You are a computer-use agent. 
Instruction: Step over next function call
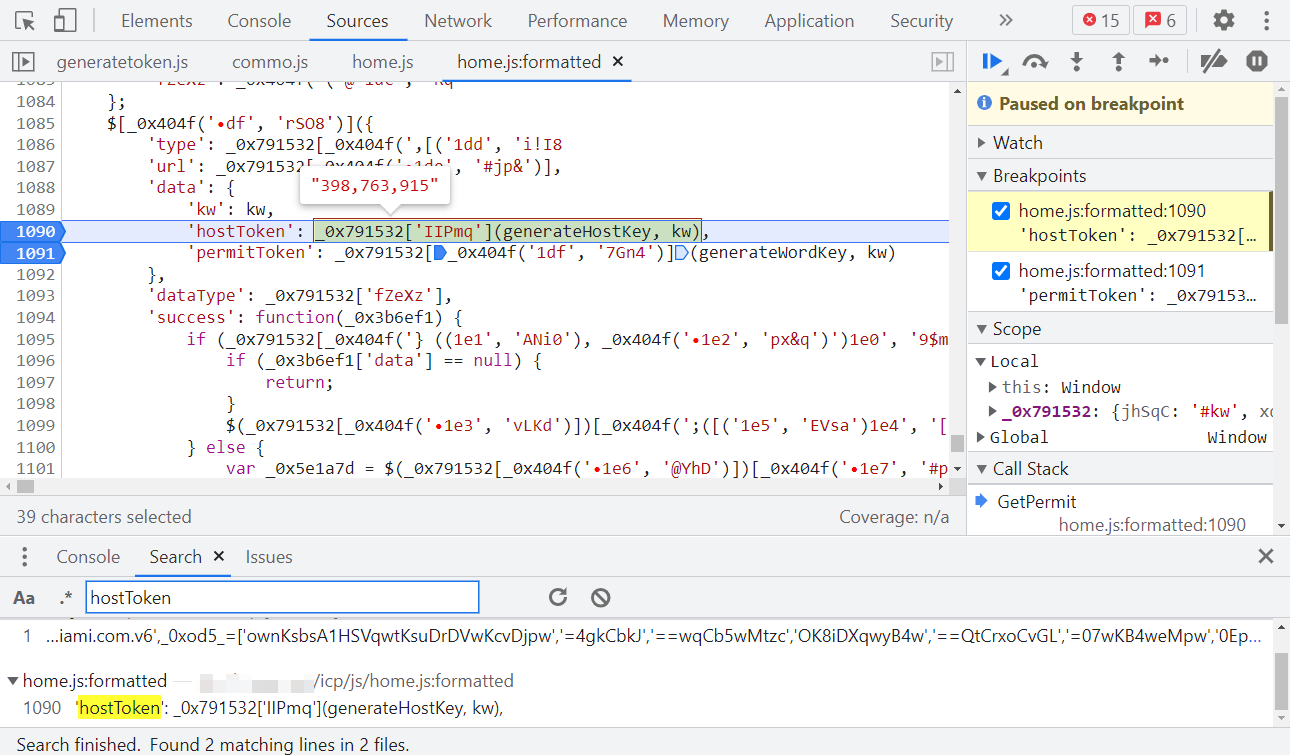1035,62
